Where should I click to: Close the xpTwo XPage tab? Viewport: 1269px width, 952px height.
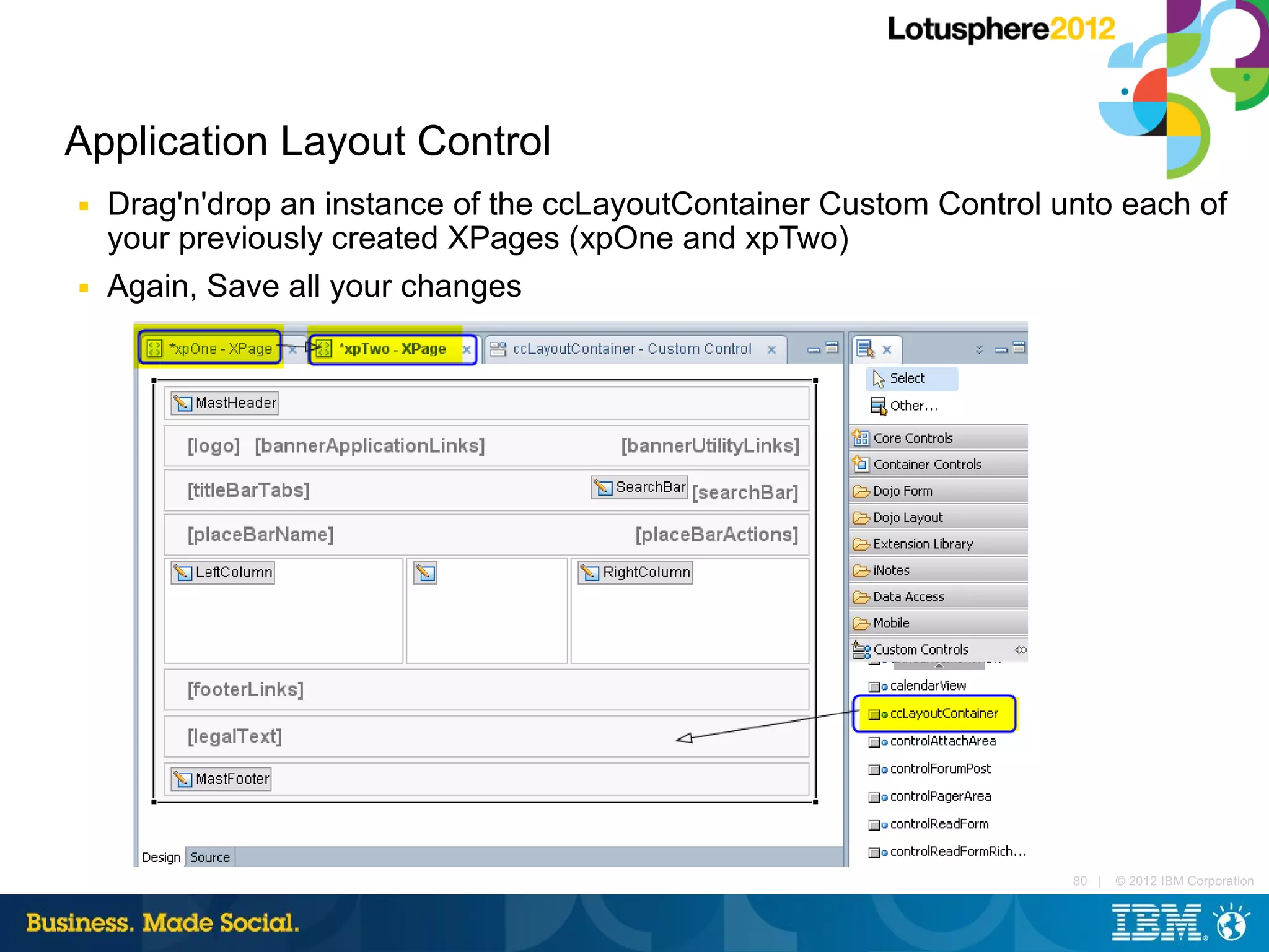click(466, 350)
